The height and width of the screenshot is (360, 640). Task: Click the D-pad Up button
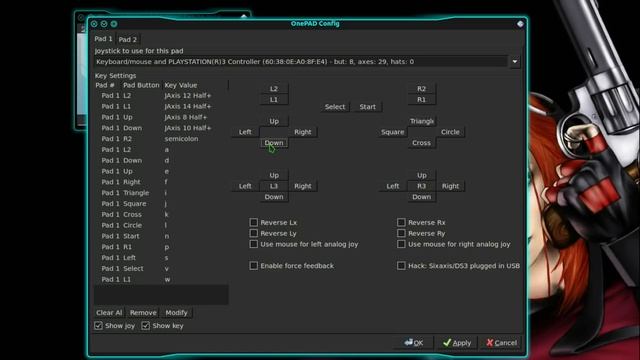274,121
